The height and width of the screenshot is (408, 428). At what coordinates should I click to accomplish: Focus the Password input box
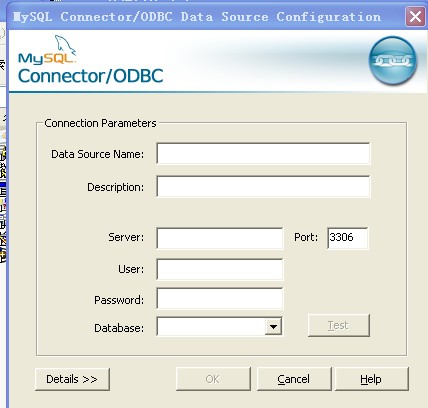220,299
